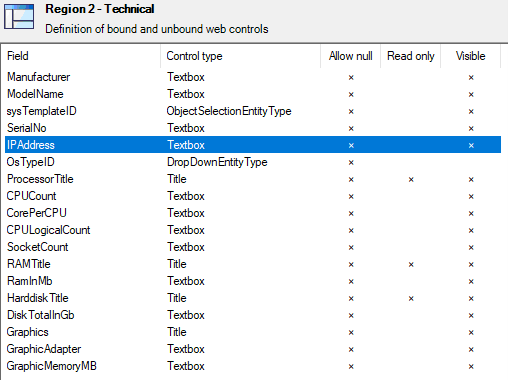The image size is (508, 380).
Task: Click the Allow null column header
Action: coord(351,56)
